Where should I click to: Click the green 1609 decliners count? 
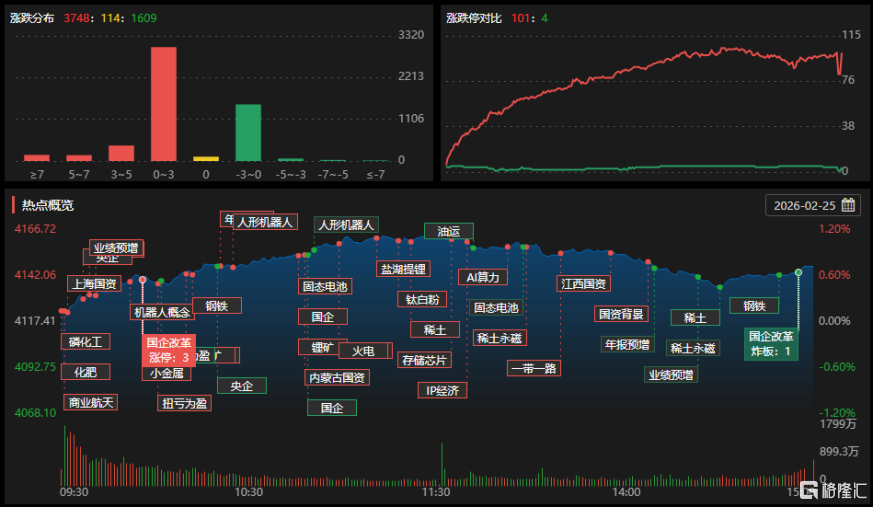click(144, 18)
